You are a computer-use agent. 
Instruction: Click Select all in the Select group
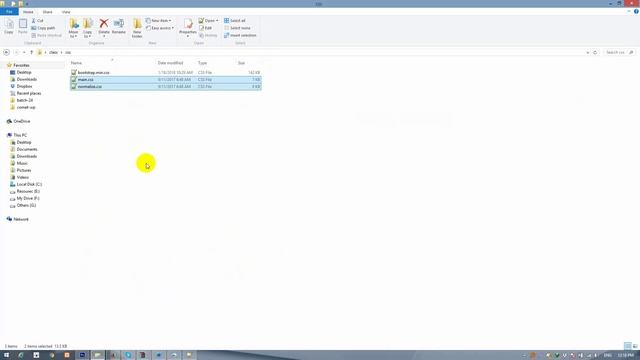click(x=235, y=20)
